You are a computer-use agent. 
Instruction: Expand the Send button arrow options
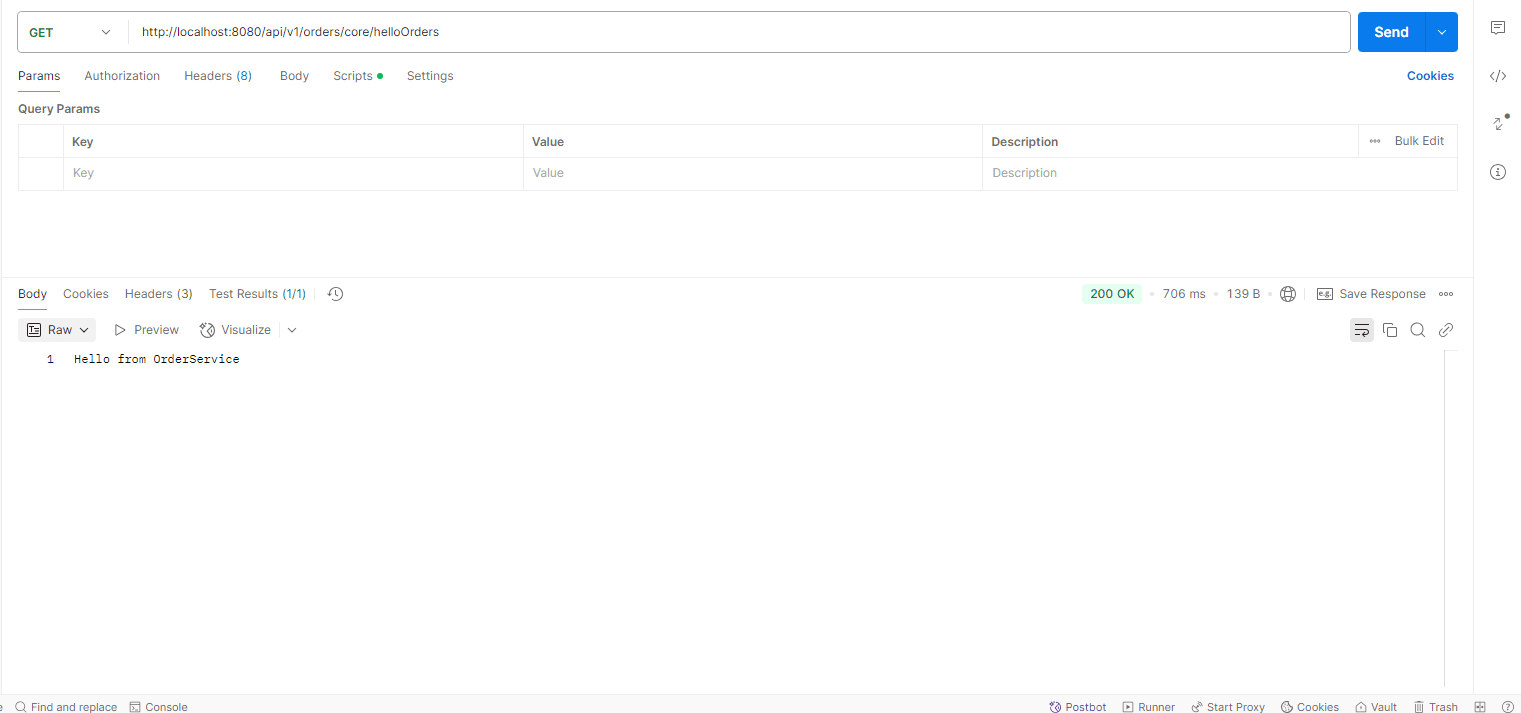1441,32
